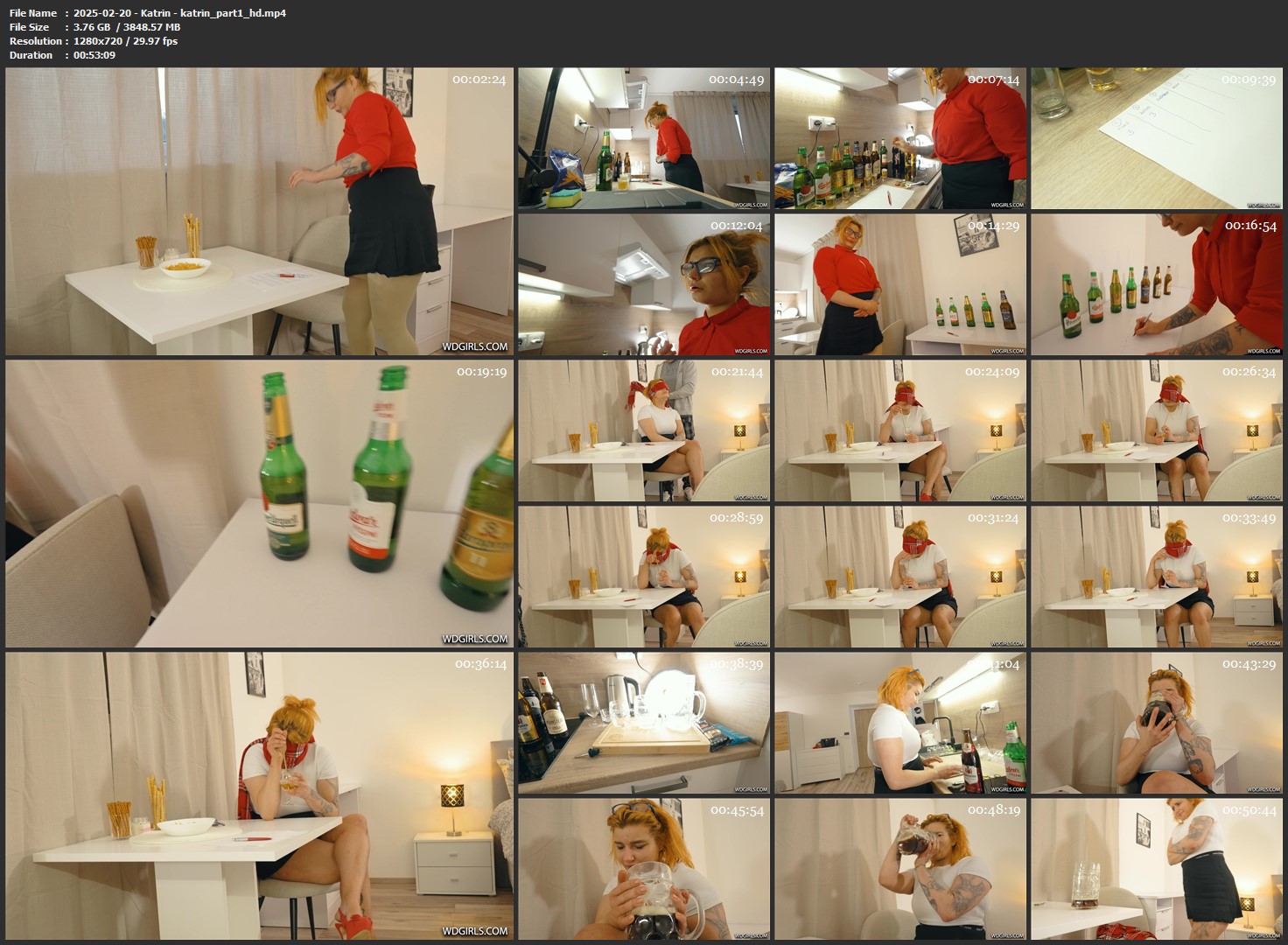Viewport: 1288px width, 945px height.
Task: Click the thumbnail timestamped 00:02:24
Action: click(x=259, y=211)
